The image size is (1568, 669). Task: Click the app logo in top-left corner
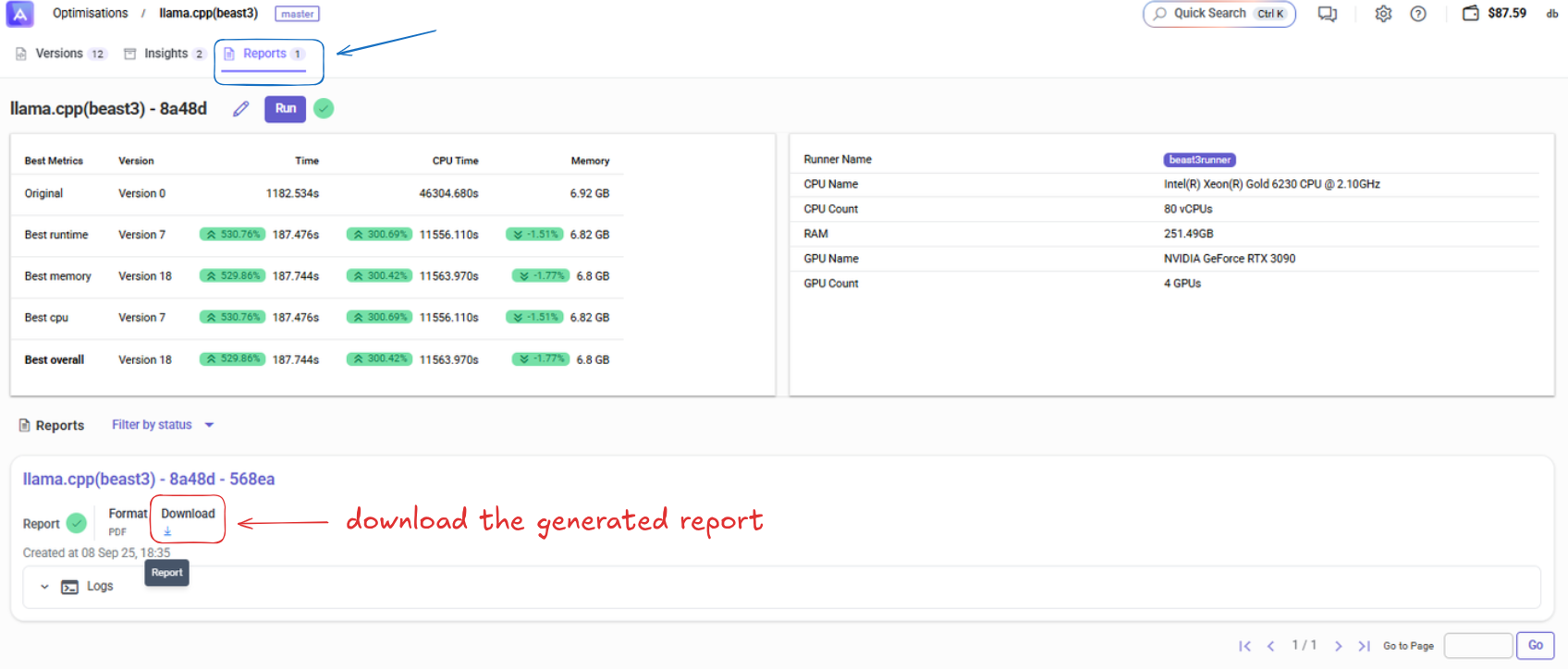[x=19, y=14]
